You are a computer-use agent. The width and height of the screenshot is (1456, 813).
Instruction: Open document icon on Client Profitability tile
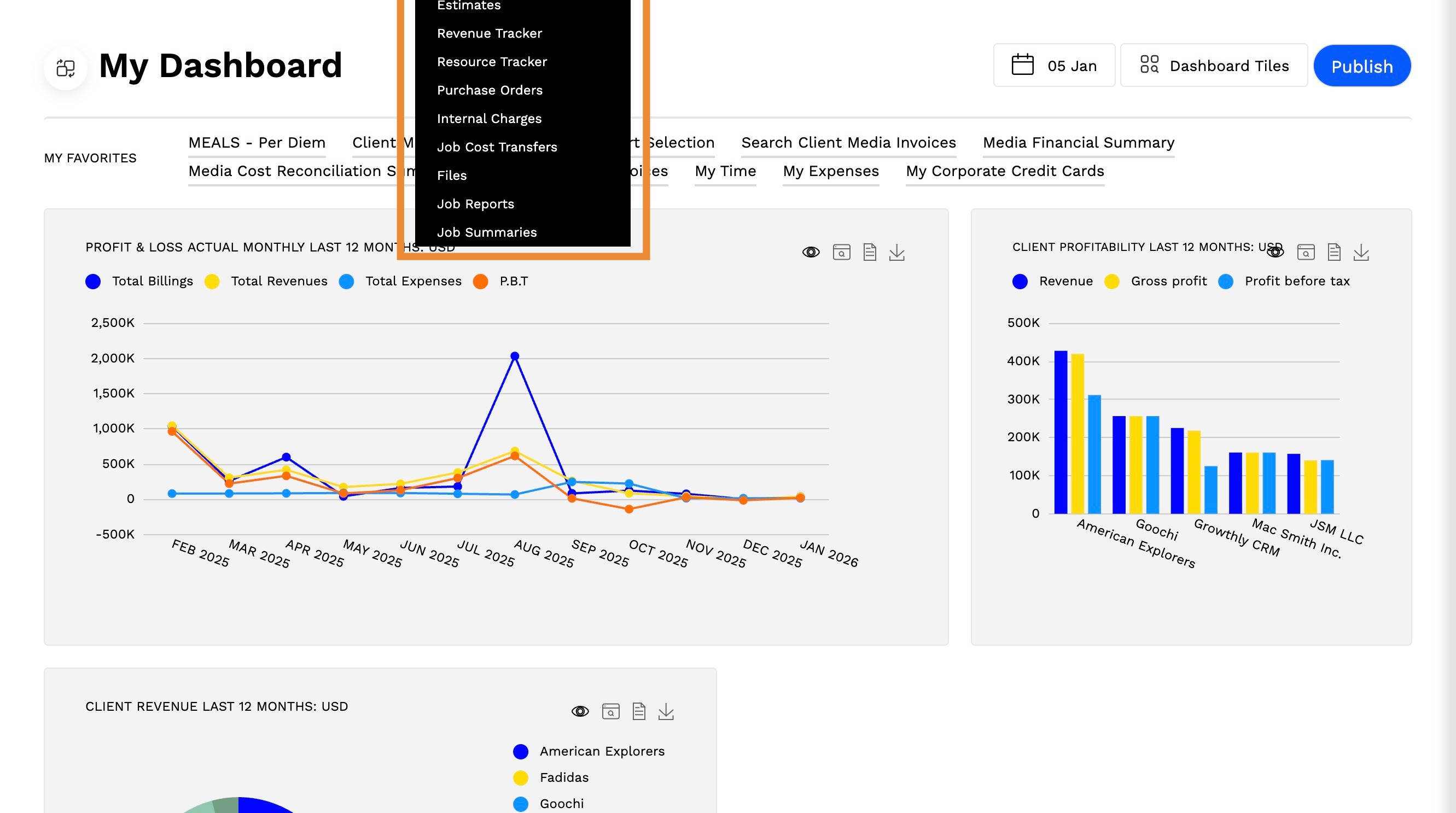pos(1333,253)
